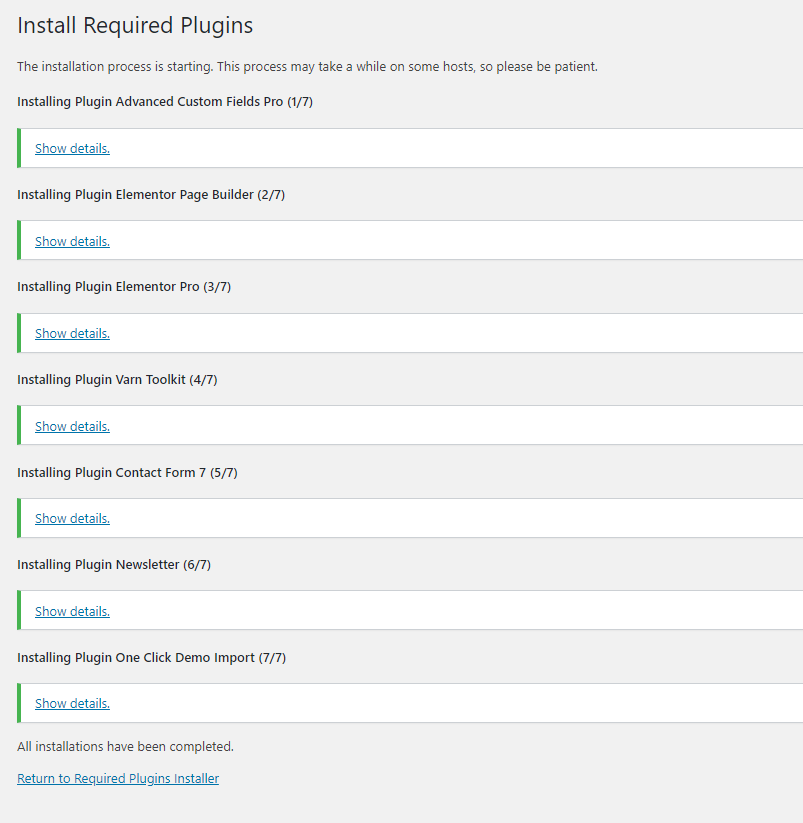
Task: Reveal details for Contact Form 7
Action: (x=72, y=518)
